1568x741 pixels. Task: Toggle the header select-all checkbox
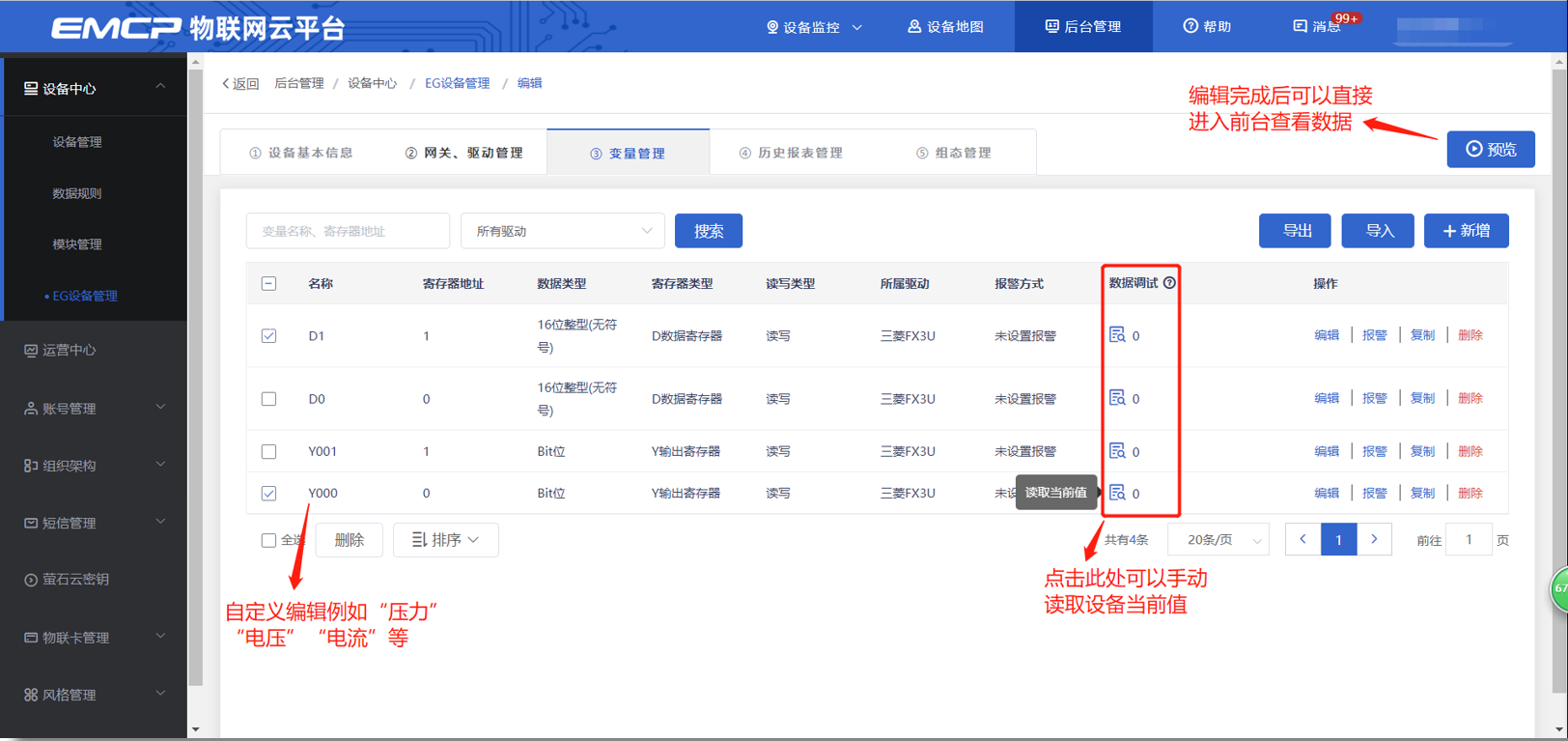pos(268,284)
